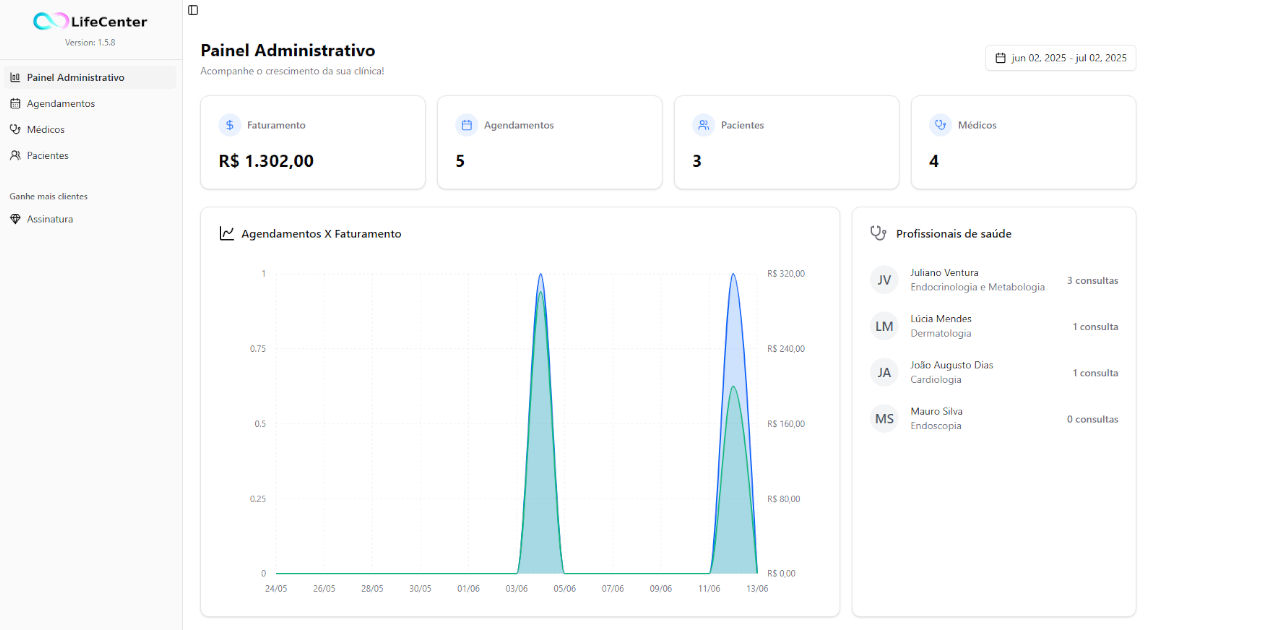The width and height of the screenshot is (1280, 630).
Task: Click the 03/06 x-axis date label
Action: (517, 589)
